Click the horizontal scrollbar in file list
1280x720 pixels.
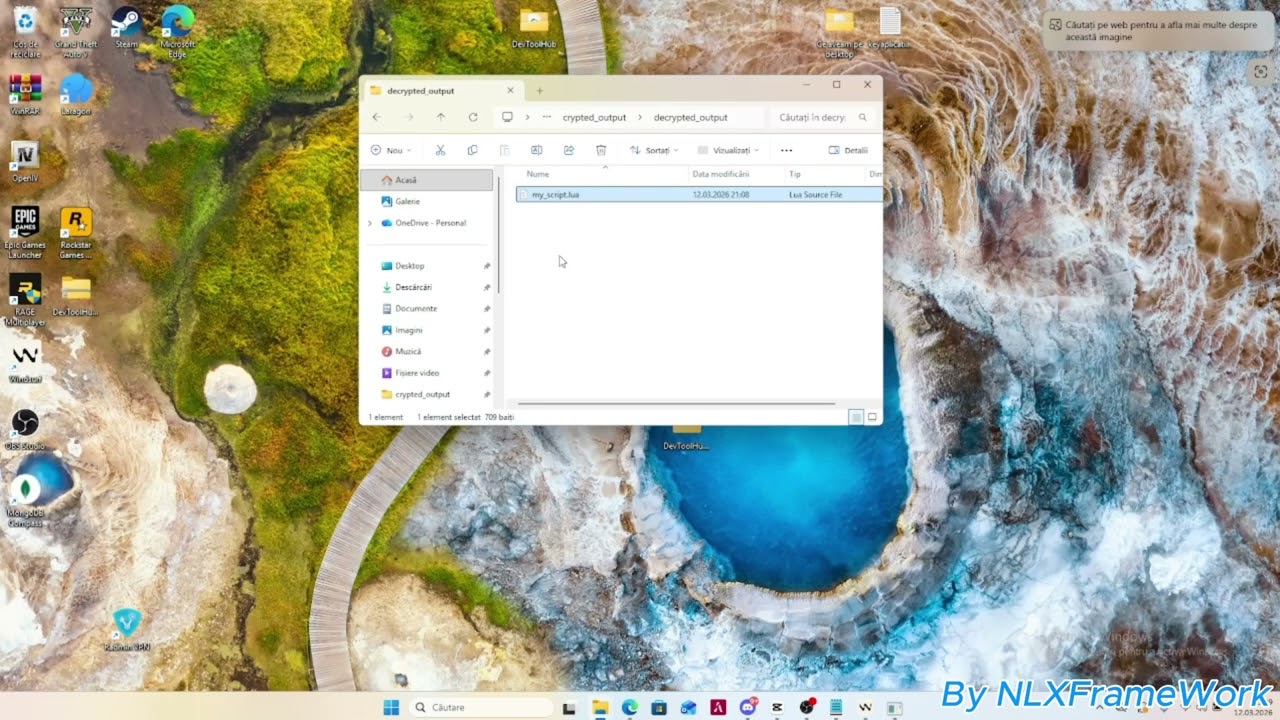677,404
